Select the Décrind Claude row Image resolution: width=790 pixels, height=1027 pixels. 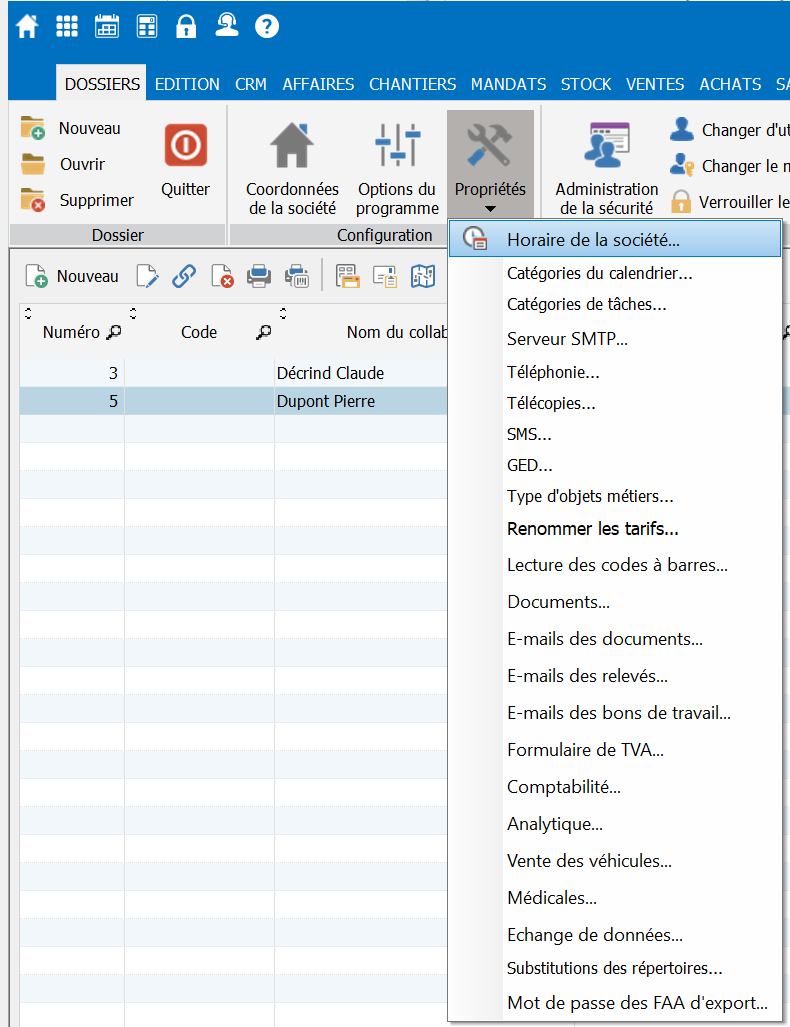330,373
